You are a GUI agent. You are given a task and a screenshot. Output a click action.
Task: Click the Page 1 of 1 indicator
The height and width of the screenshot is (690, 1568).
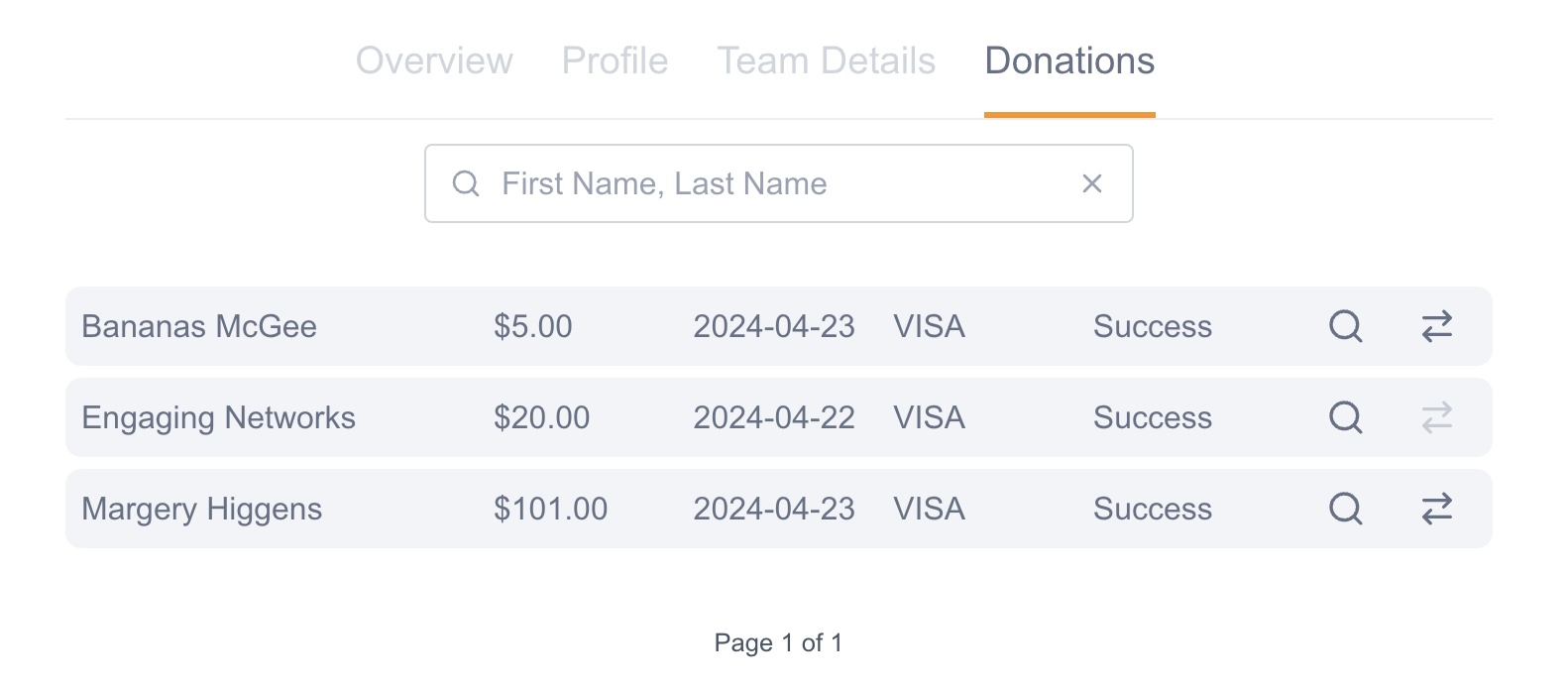coord(778,642)
